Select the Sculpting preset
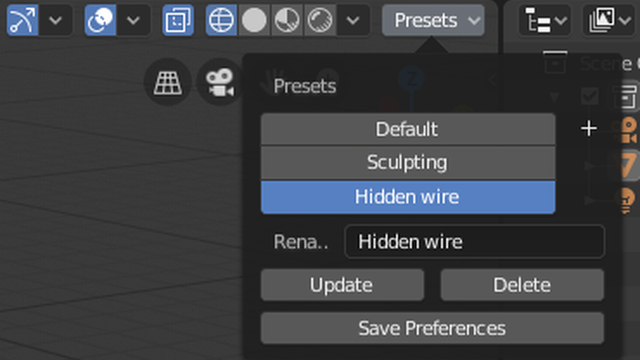Viewport: 640px width, 360px height. click(408, 162)
